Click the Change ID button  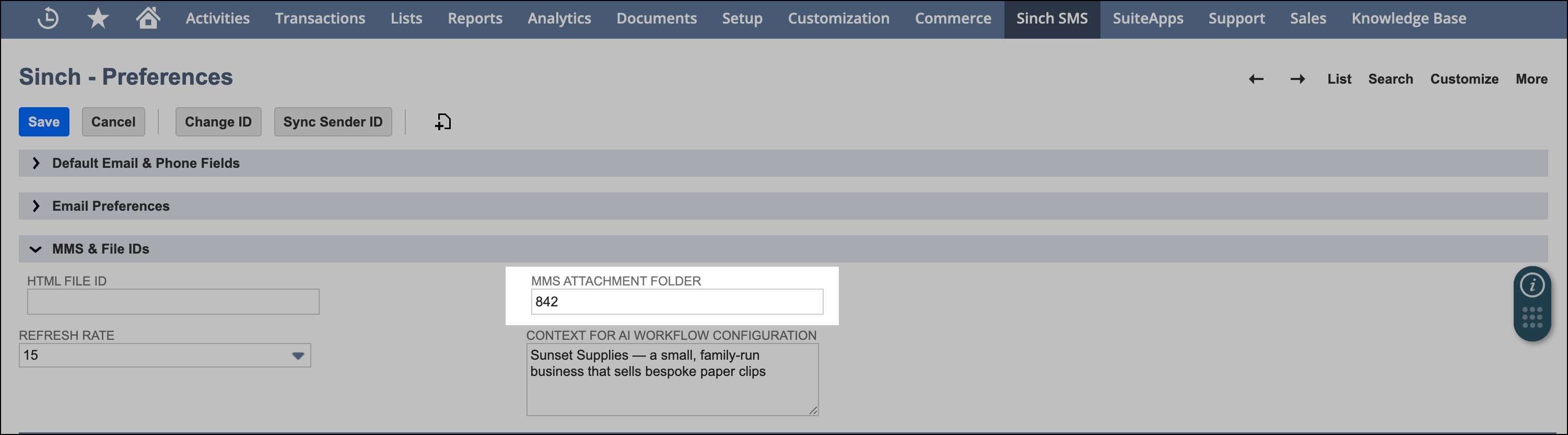tap(218, 122)
